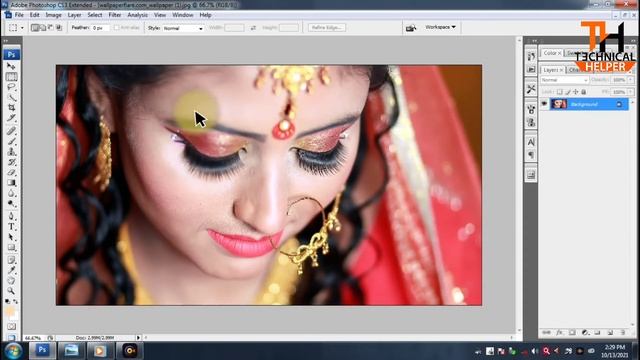
Task: Choose New selection mode
Action: 35,28
